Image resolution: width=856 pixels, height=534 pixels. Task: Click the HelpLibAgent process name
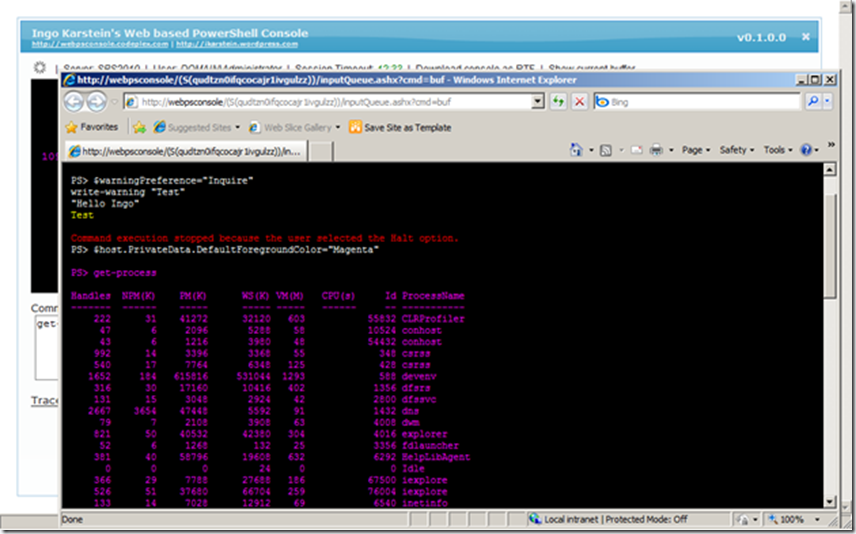[436, 456]
